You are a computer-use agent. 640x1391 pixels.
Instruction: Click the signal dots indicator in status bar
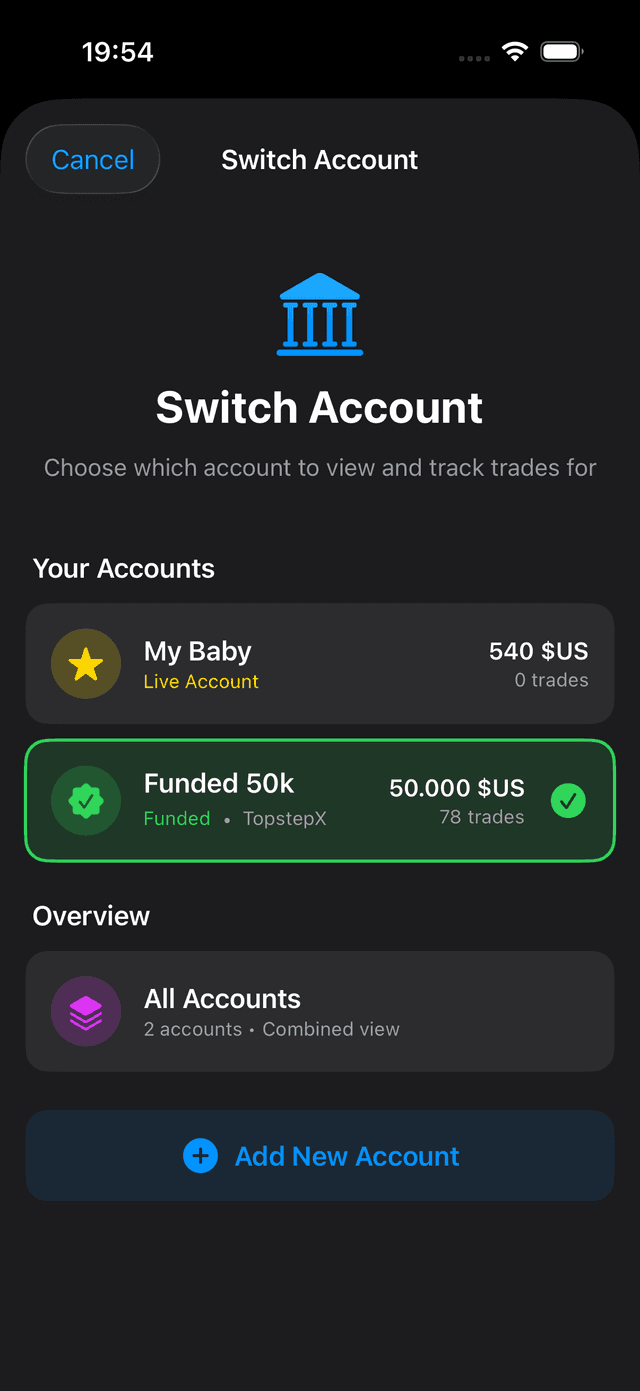pos(473,57)
